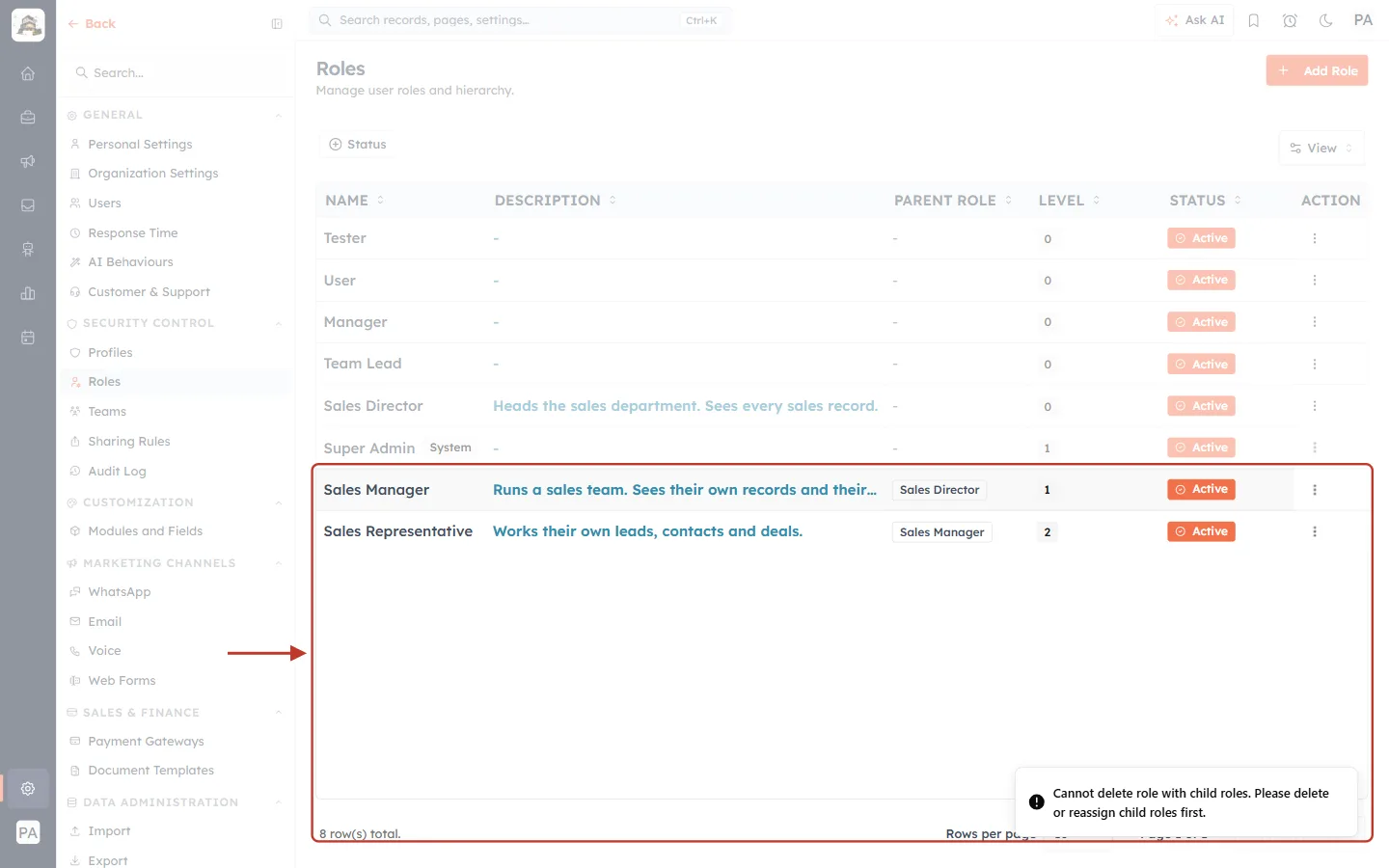Sort the table by Name column
The width and height of the screenshot is (1389, 868).
(355, 201)
